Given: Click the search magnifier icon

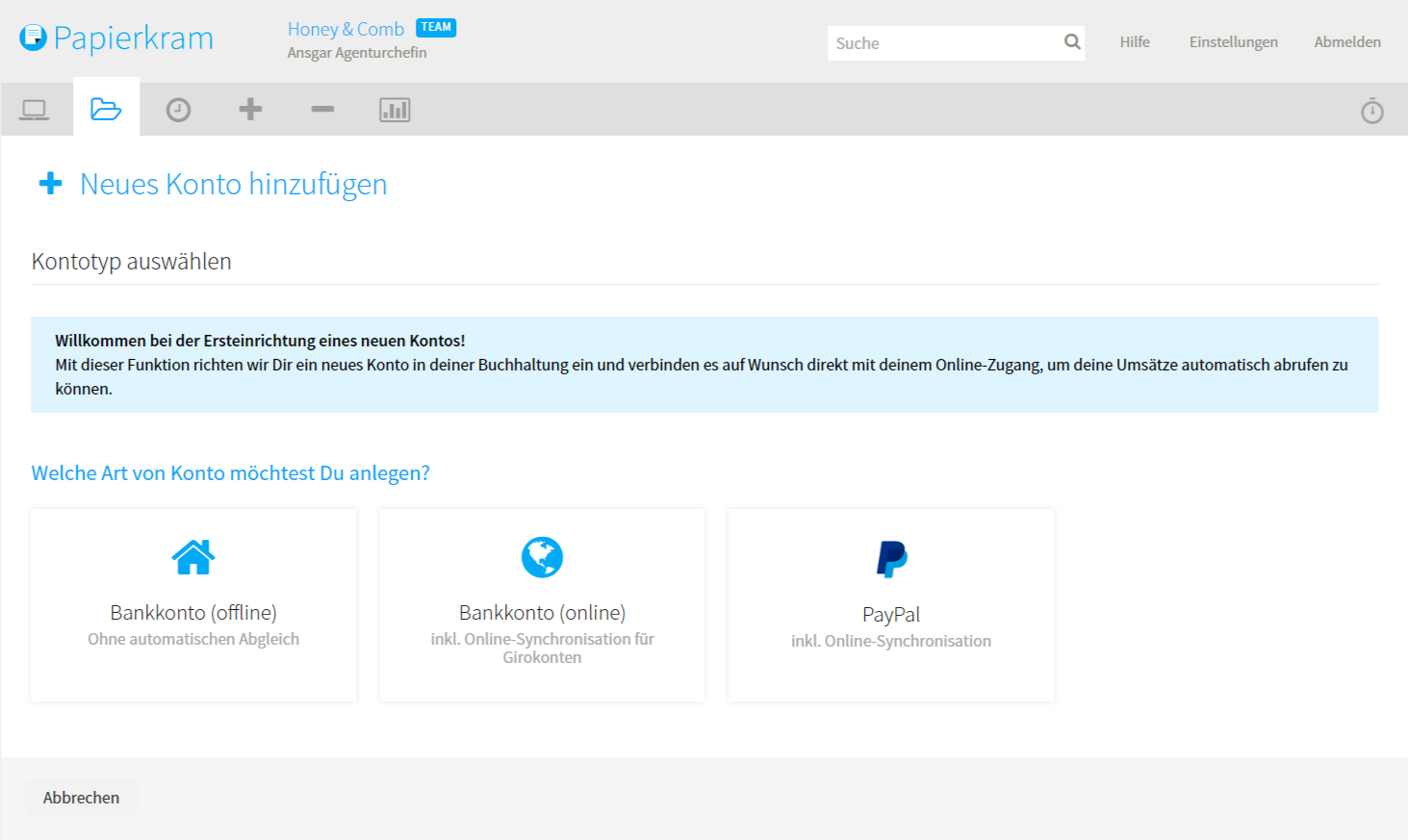Looking at the screenshot, I should [1072, 42].
